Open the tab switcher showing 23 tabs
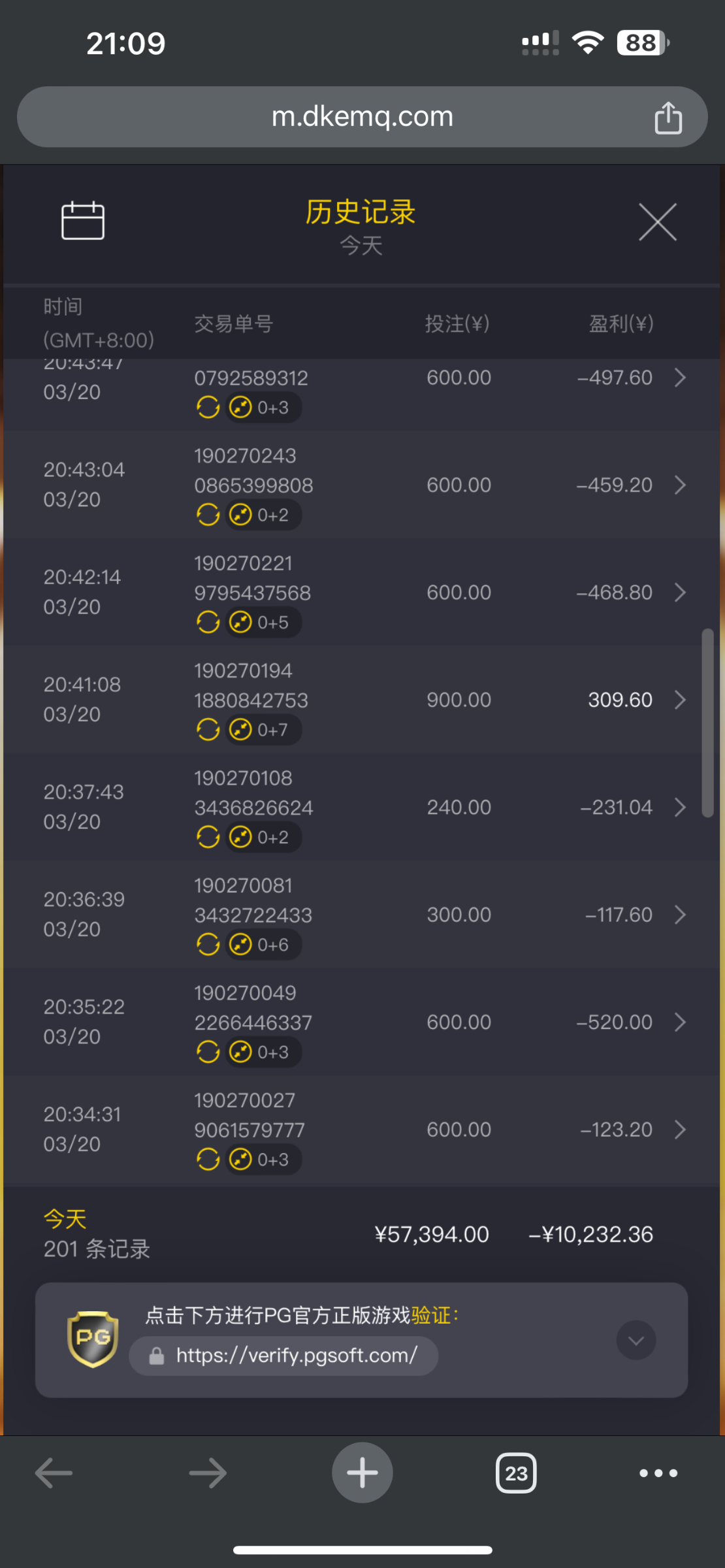This screenshot has width=725, height=1568. tap(516, 1473)
